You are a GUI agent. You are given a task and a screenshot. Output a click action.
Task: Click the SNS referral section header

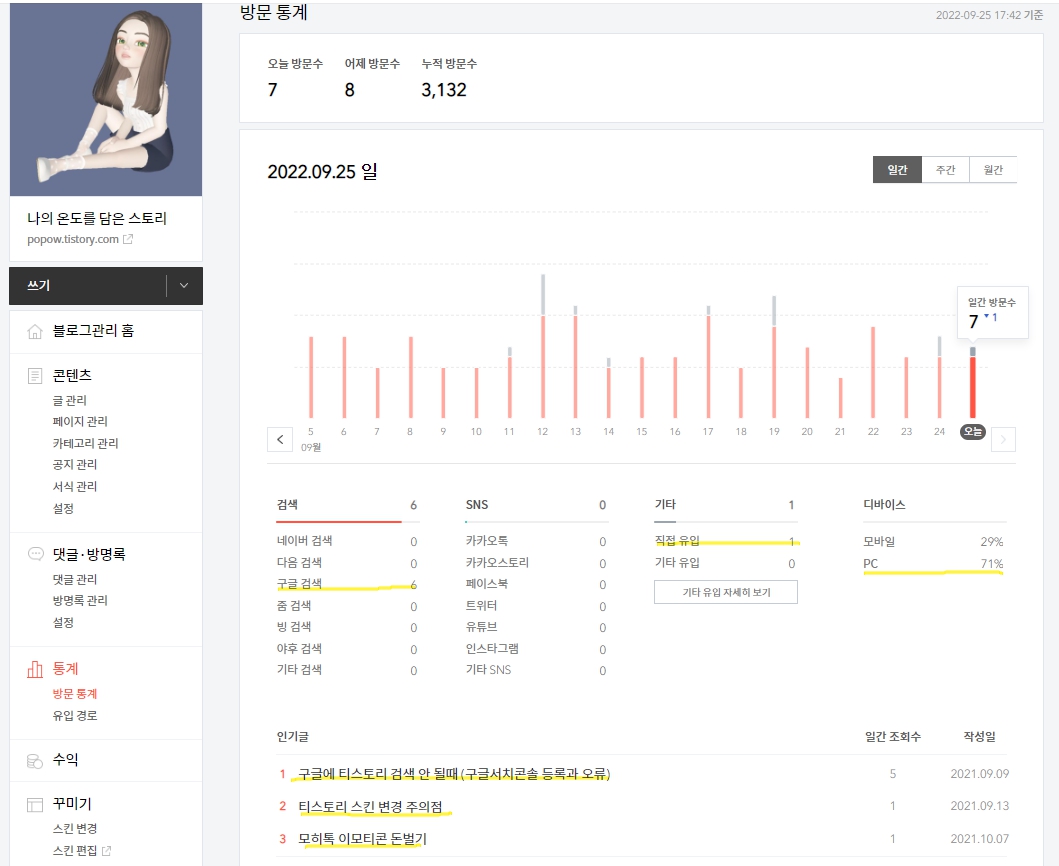coord(477,505)
